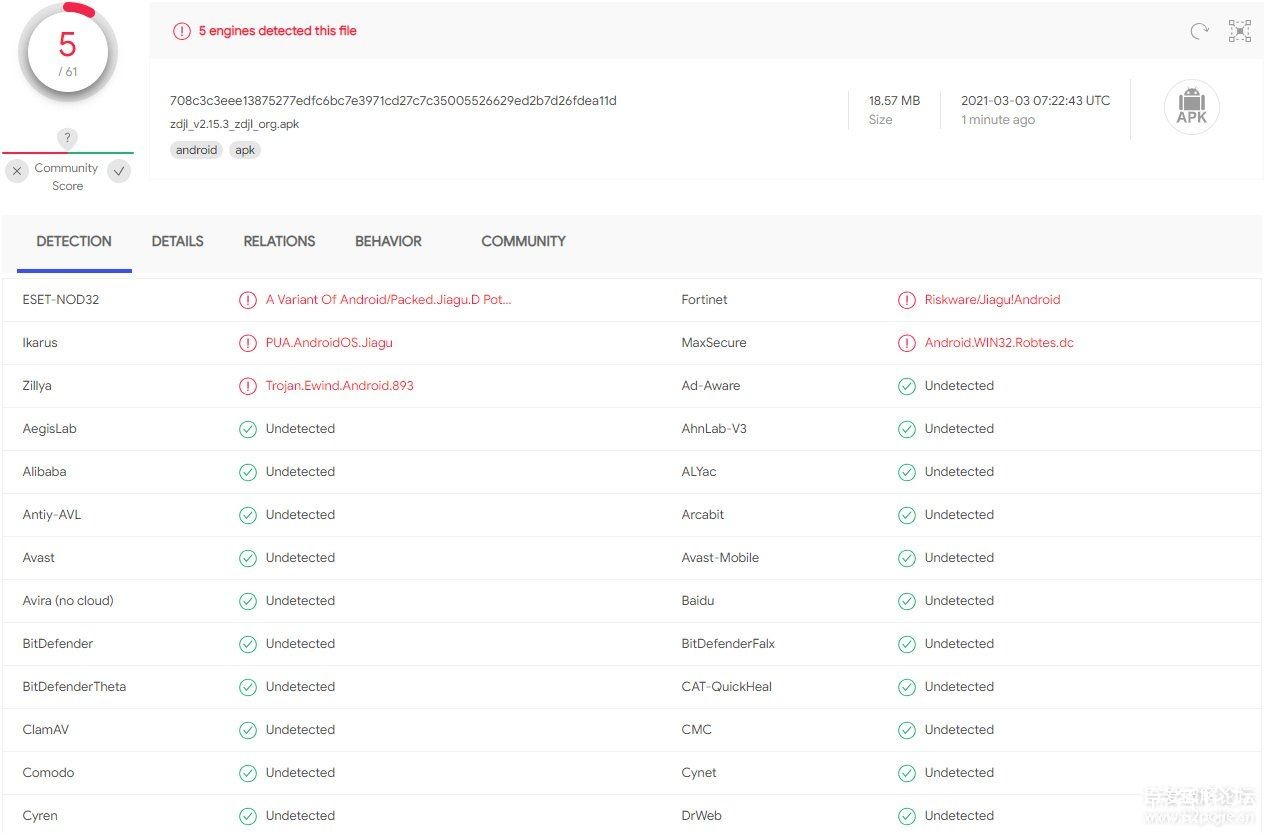1264x833 pixels.
Task: Click the Fortinet engine name
Action: [704, 300]
